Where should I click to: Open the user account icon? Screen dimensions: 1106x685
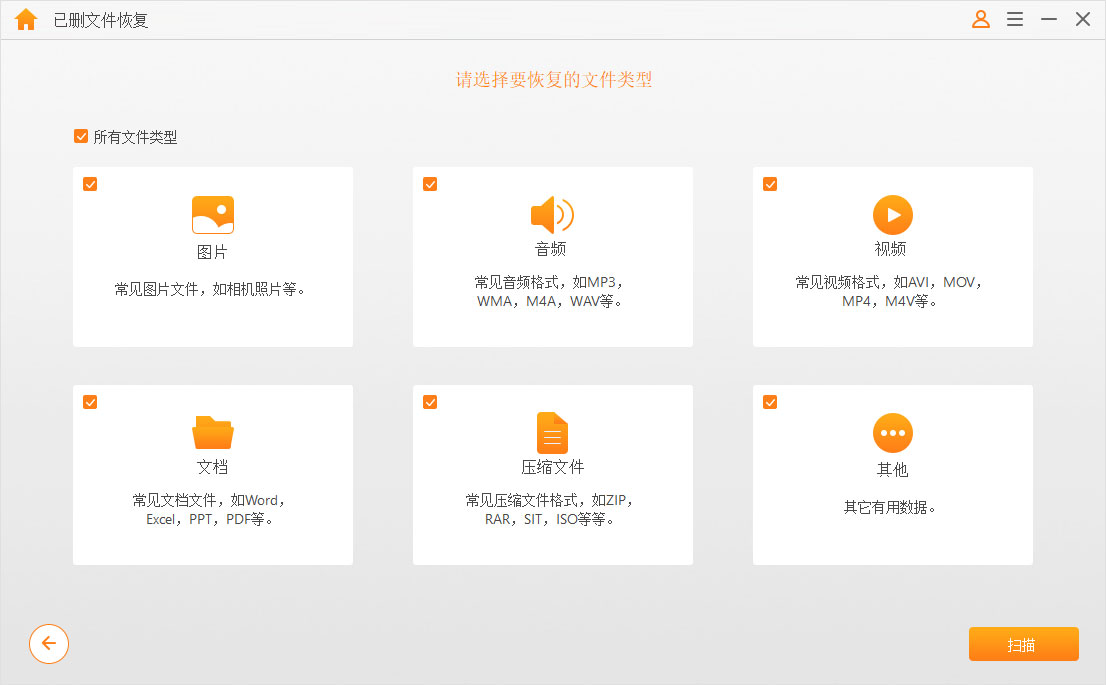coord(981,20)
